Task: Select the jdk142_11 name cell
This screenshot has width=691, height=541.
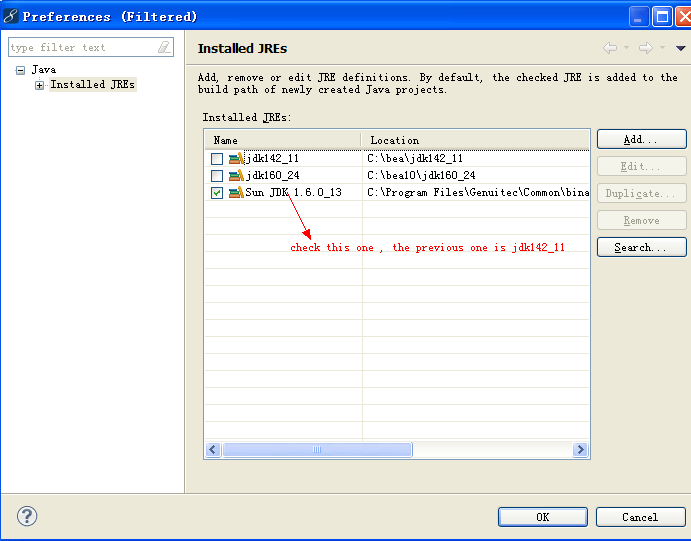Action: coord(272,158)
